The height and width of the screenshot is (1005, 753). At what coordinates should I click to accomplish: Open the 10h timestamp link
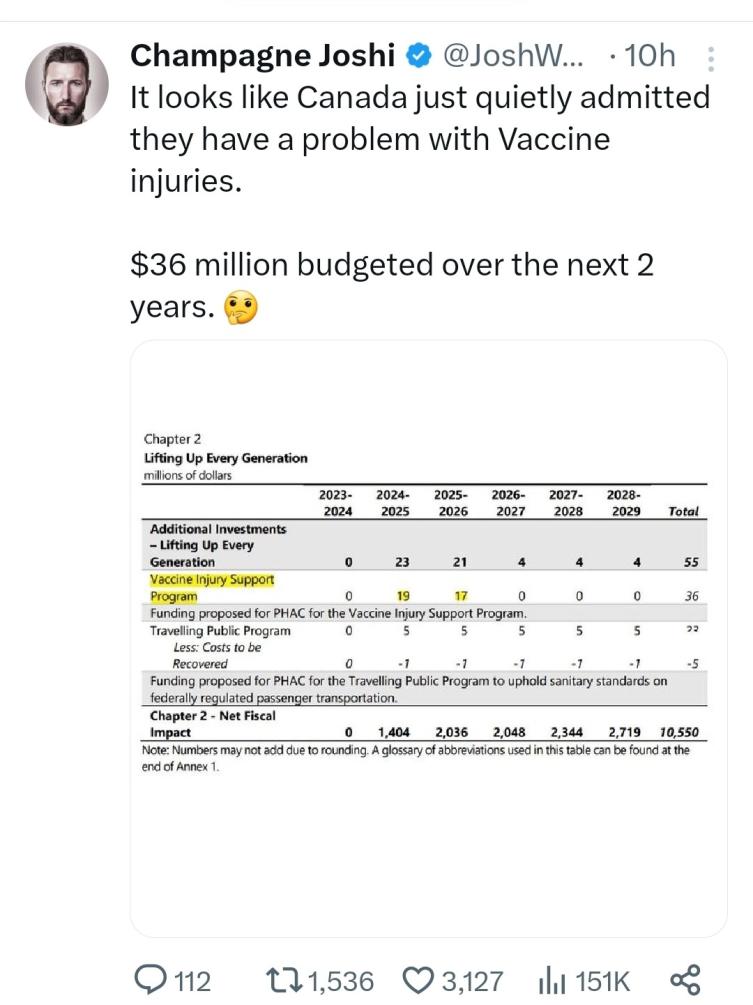[x=649, y=56]
